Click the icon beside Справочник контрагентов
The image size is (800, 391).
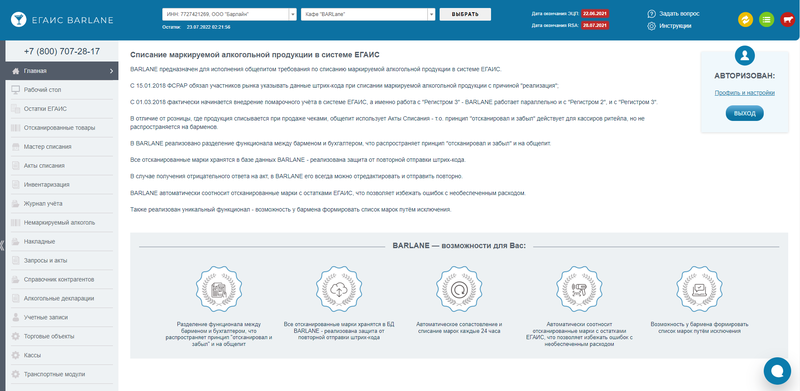point(15,280)
